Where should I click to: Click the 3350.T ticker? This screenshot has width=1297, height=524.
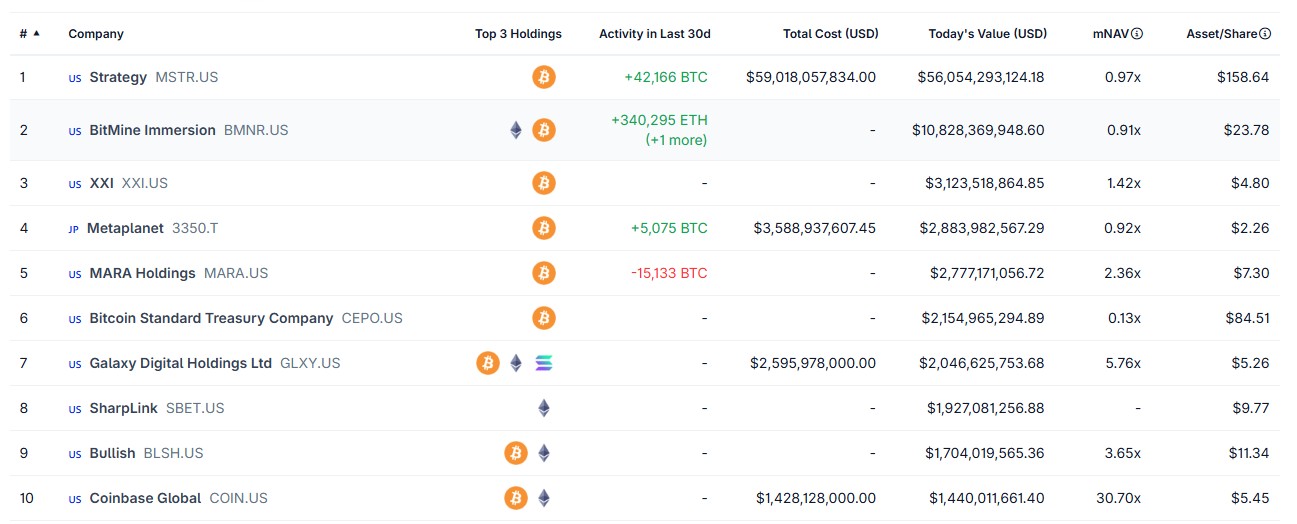pyautogui.click(x=195, y=228)
